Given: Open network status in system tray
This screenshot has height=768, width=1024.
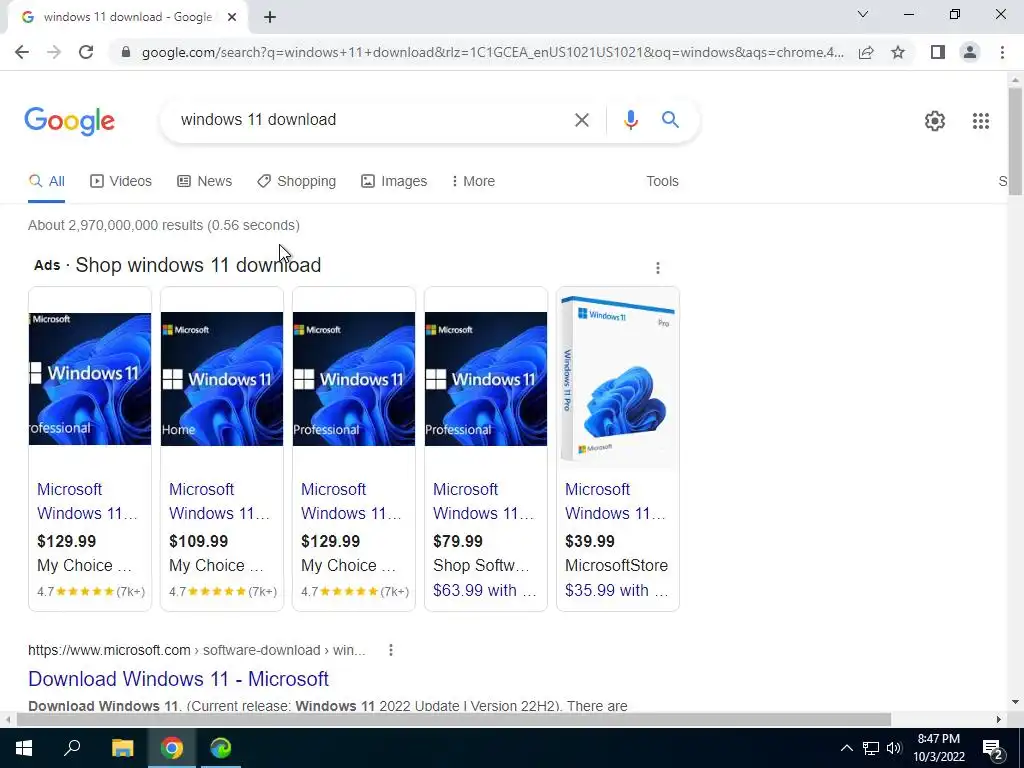Looking at the screenshot, I should pos(871,748).
